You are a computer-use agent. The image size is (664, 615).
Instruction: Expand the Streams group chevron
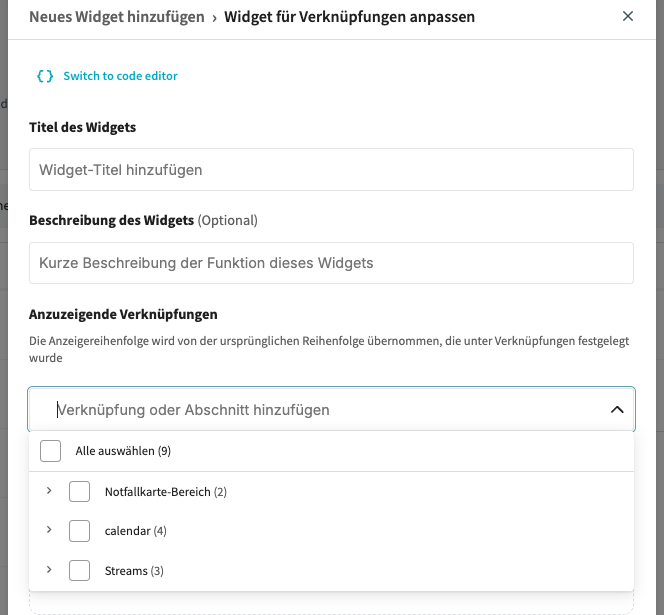click(x=49, y=570)
